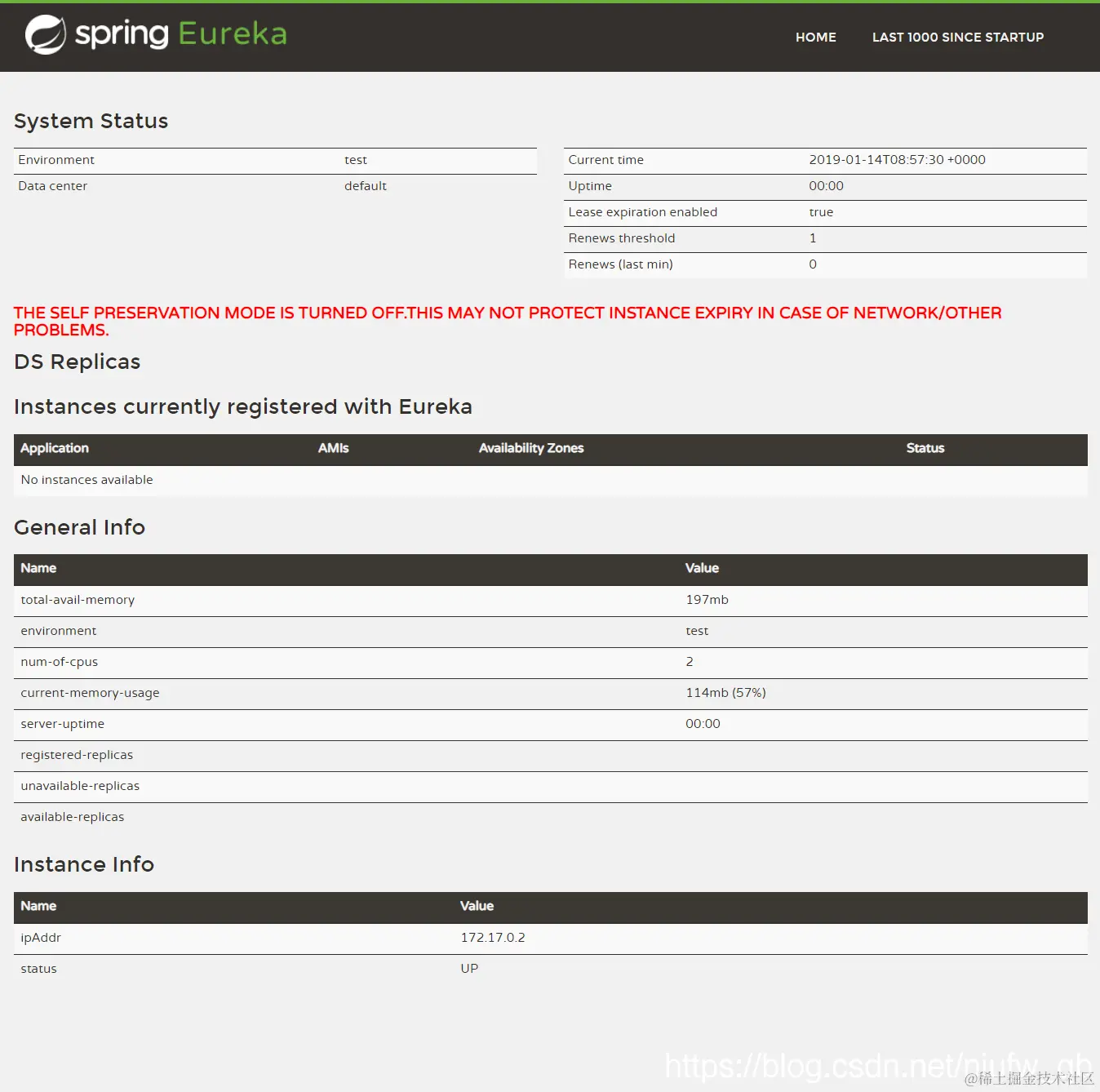The width and height of the screenshot is (1100, 1092).
Task: Click the server-uptime row name
Action: 62,724
